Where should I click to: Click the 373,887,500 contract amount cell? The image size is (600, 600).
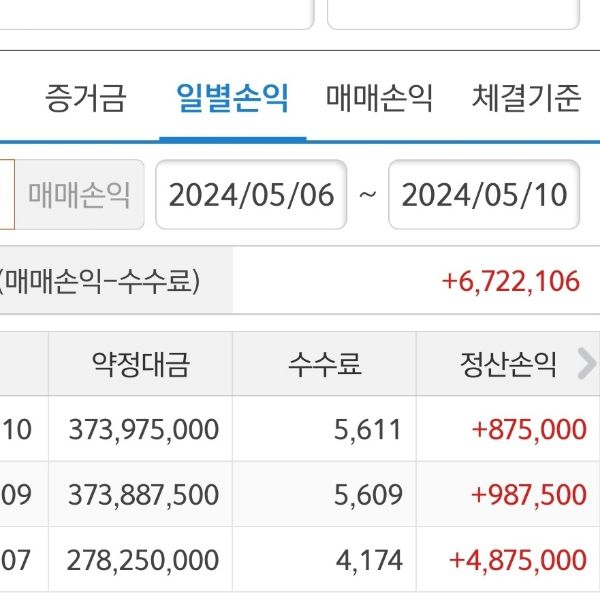[144, 495]
